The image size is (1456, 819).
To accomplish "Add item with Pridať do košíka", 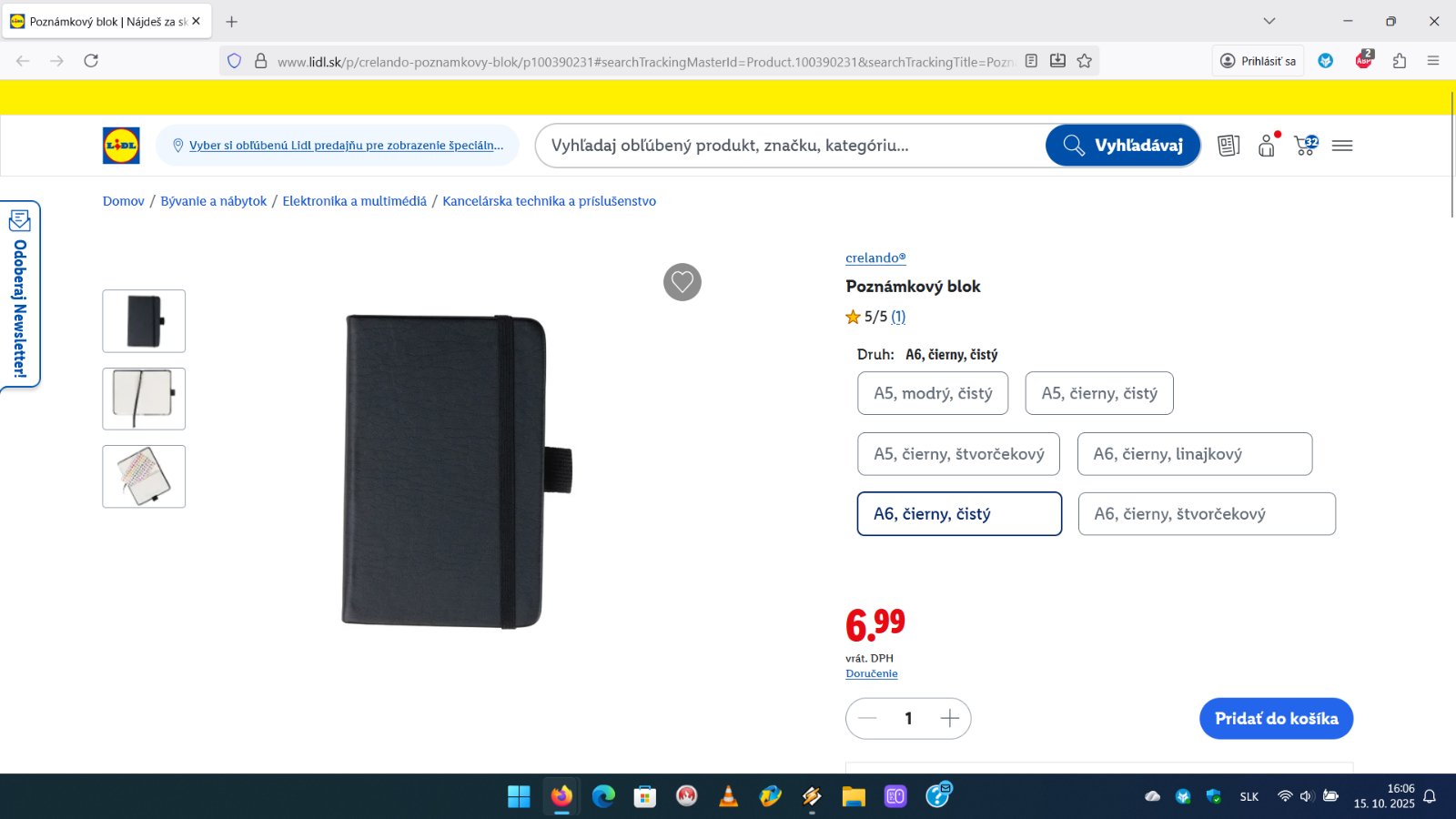I will pos(1277,719).
